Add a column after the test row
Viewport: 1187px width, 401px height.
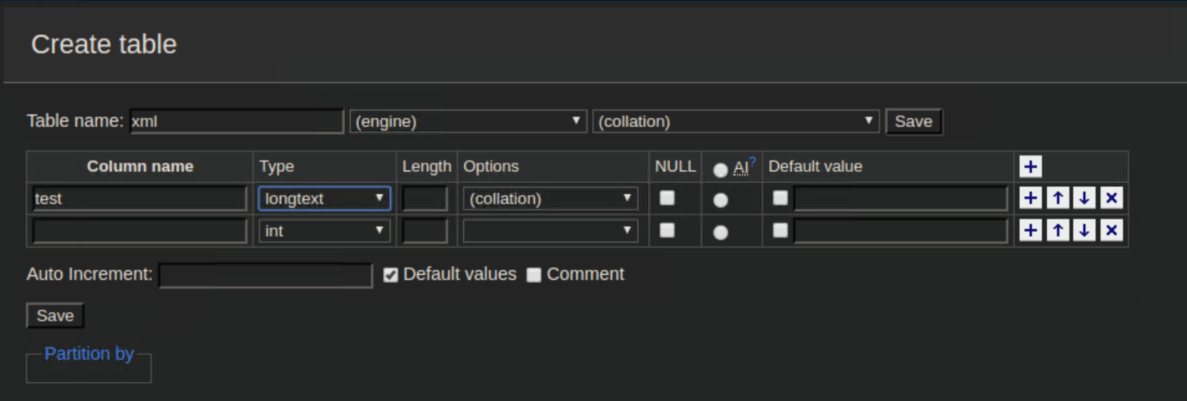1030,198
